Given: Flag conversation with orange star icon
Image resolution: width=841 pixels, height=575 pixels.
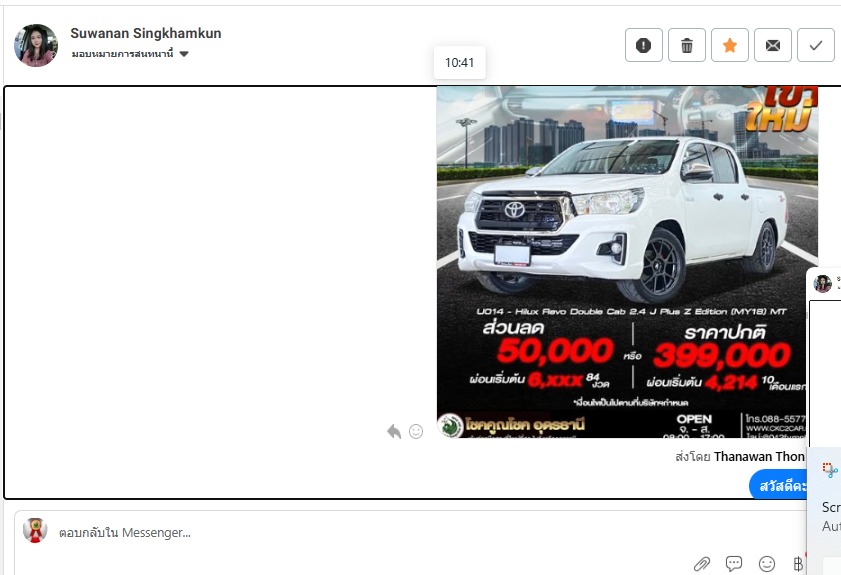Looking at the screenshot, I should (x=729, y=45).
